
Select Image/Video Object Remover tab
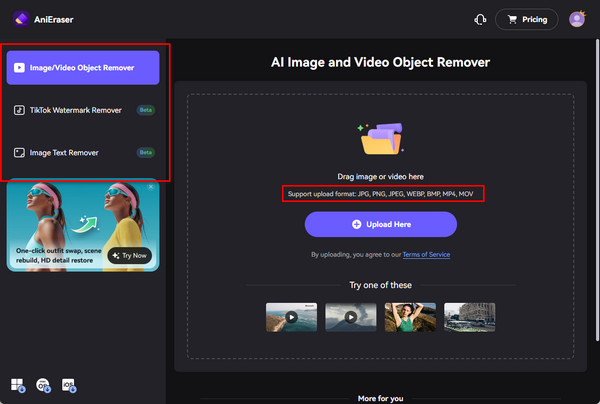coord(83,68)
